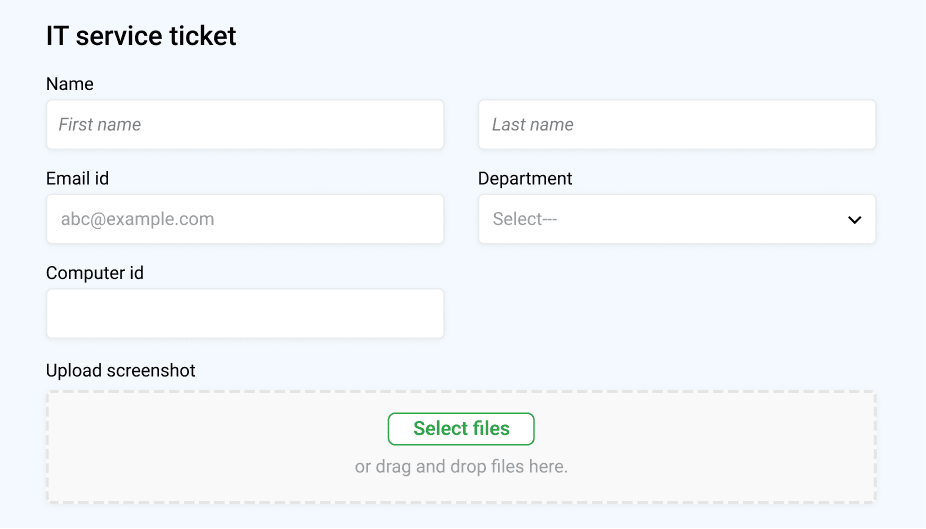Click the Select files button

[461, 429]
